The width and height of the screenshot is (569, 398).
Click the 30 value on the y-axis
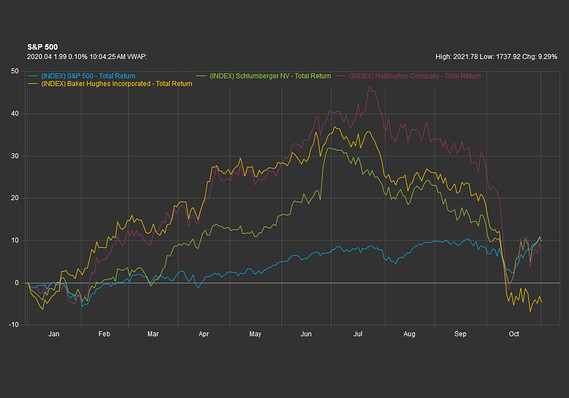pos(15,156)
